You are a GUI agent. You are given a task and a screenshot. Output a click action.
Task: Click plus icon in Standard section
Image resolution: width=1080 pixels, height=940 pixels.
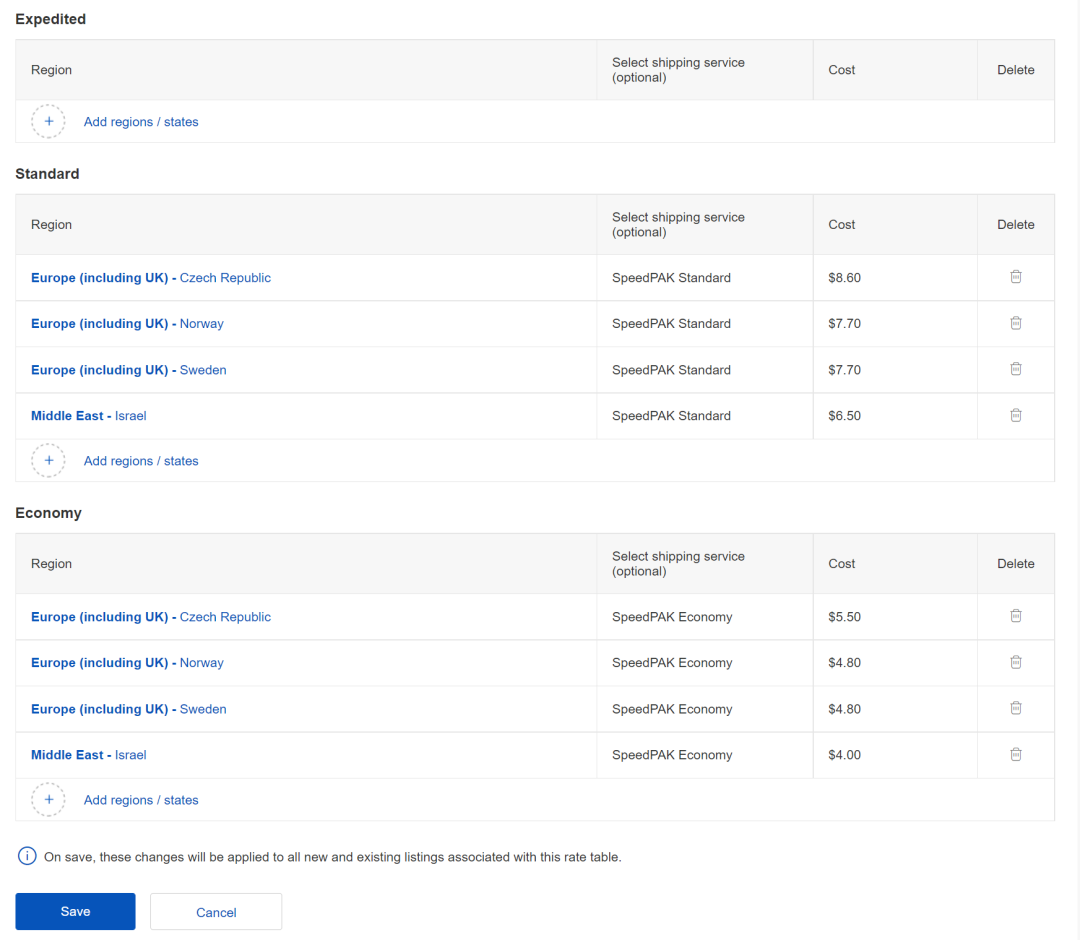pyautogui.click(x=48, y=460)
